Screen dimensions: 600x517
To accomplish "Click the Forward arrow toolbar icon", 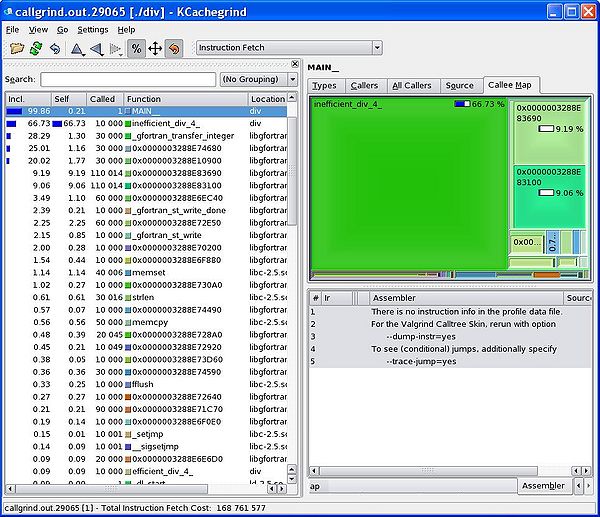I will pos(115,48).
